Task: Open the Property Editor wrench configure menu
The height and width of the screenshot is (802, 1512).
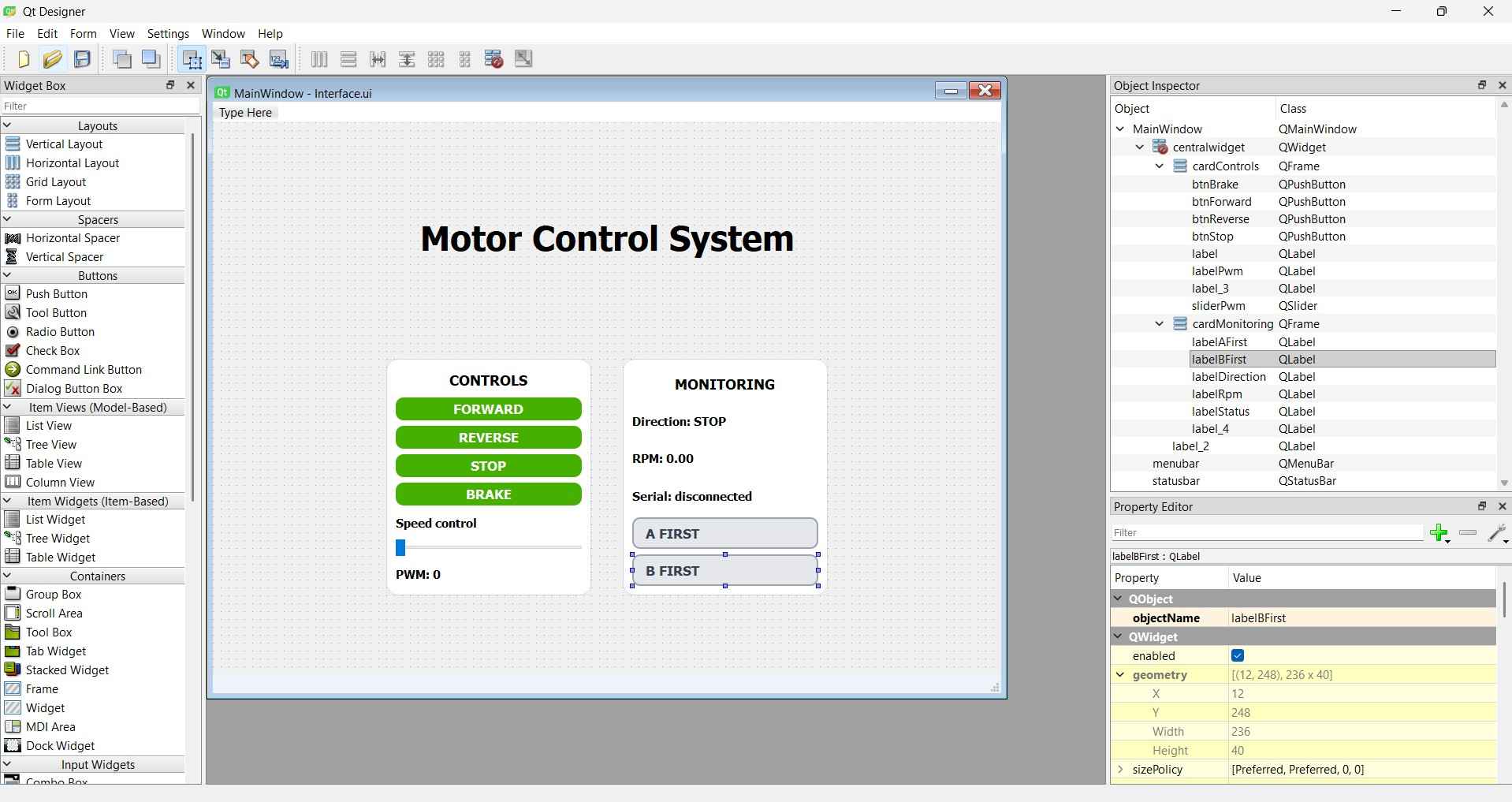Action: click(x=1498, y=533)
